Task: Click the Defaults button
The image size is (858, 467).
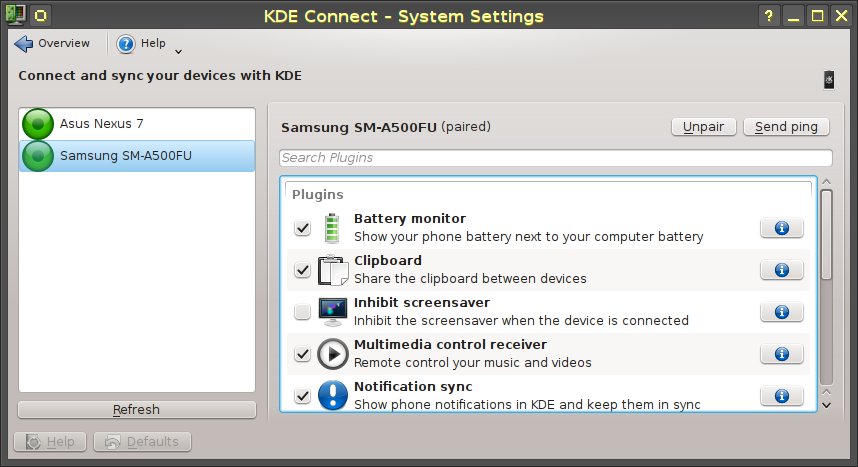Action: coord(142,442)
